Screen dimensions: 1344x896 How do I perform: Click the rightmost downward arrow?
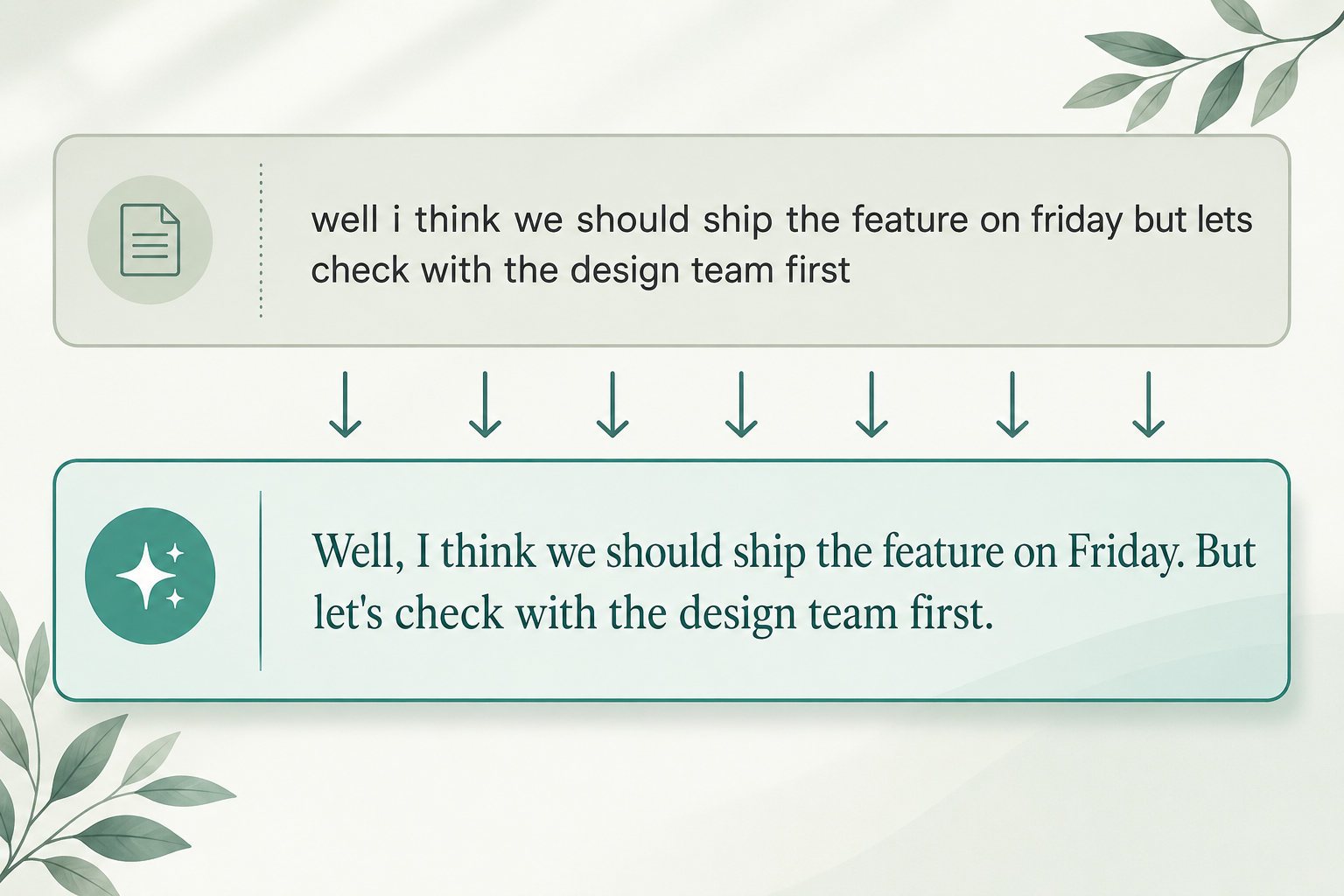pyautogui.click(x=1148, y=404)
